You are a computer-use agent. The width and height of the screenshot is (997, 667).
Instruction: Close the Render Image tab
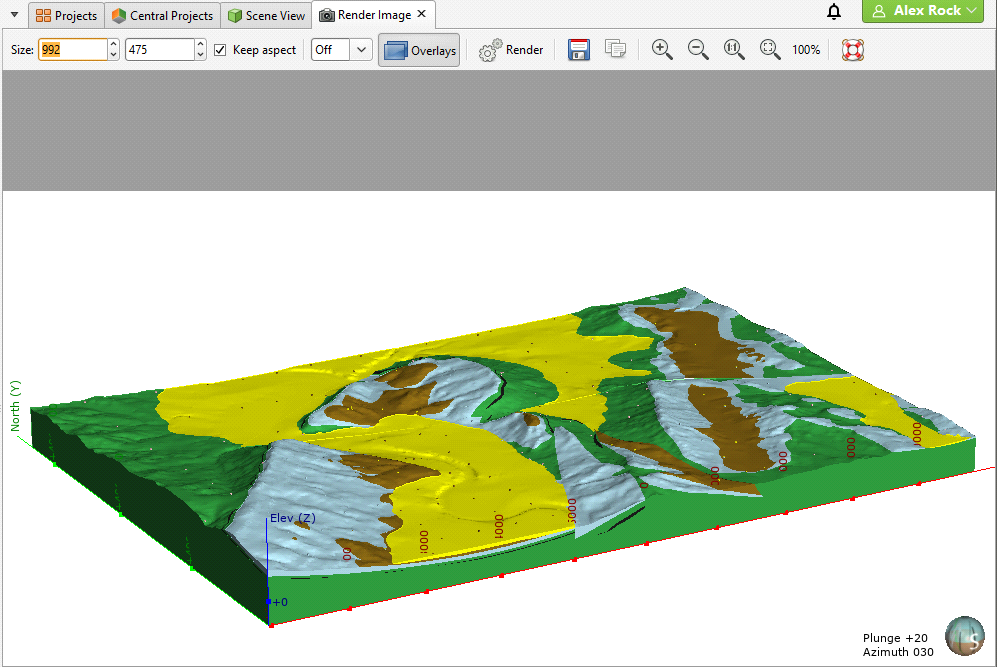[422, 14]
